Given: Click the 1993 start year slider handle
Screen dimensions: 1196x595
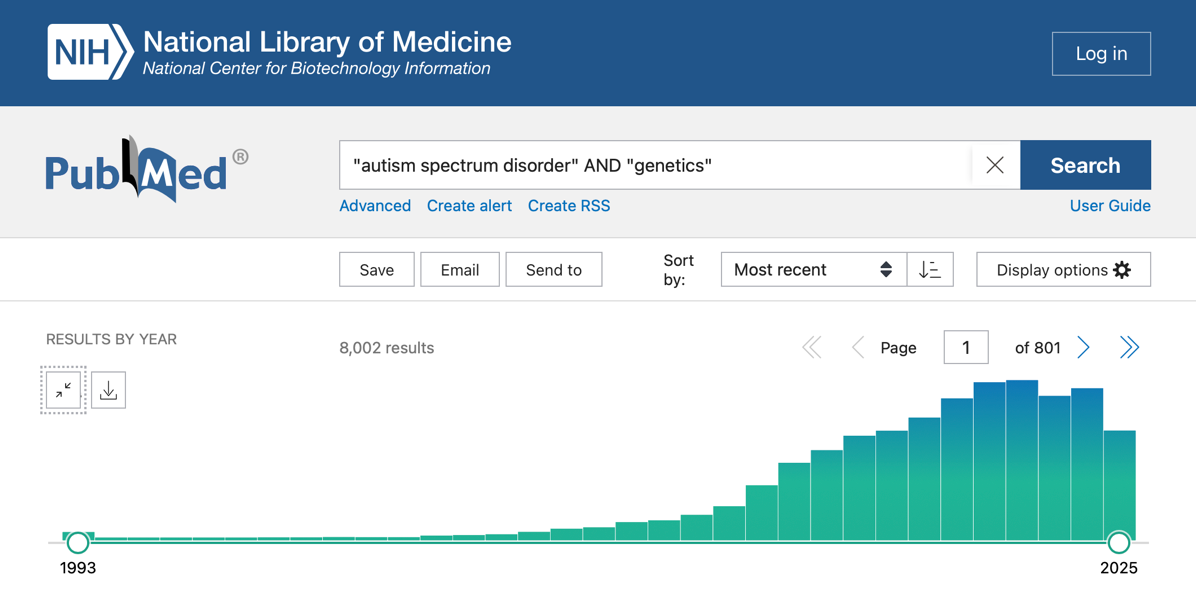Looking at the screenshot, I should coord(78,543).
